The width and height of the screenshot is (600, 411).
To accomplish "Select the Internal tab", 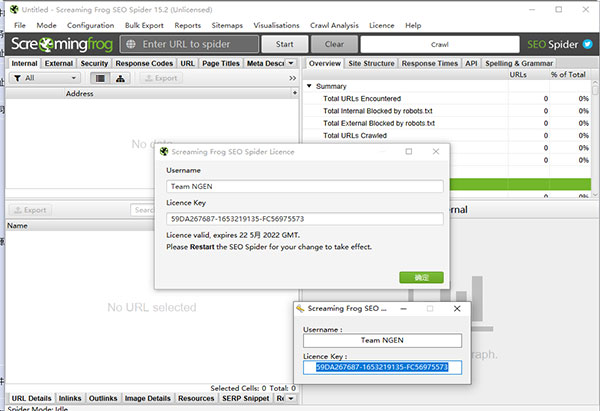I will [24, 63].
